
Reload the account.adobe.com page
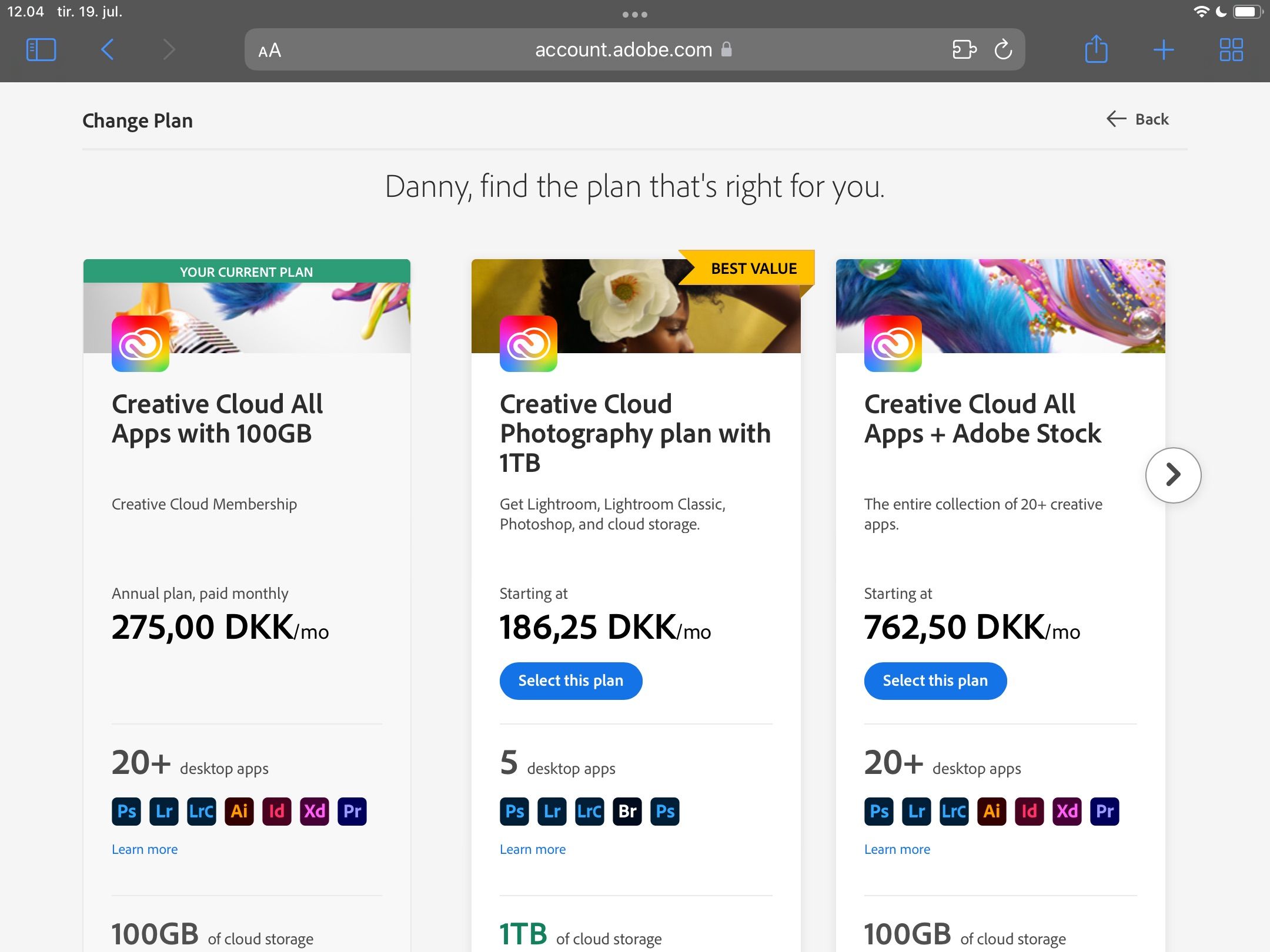[x=1003, y=49]
